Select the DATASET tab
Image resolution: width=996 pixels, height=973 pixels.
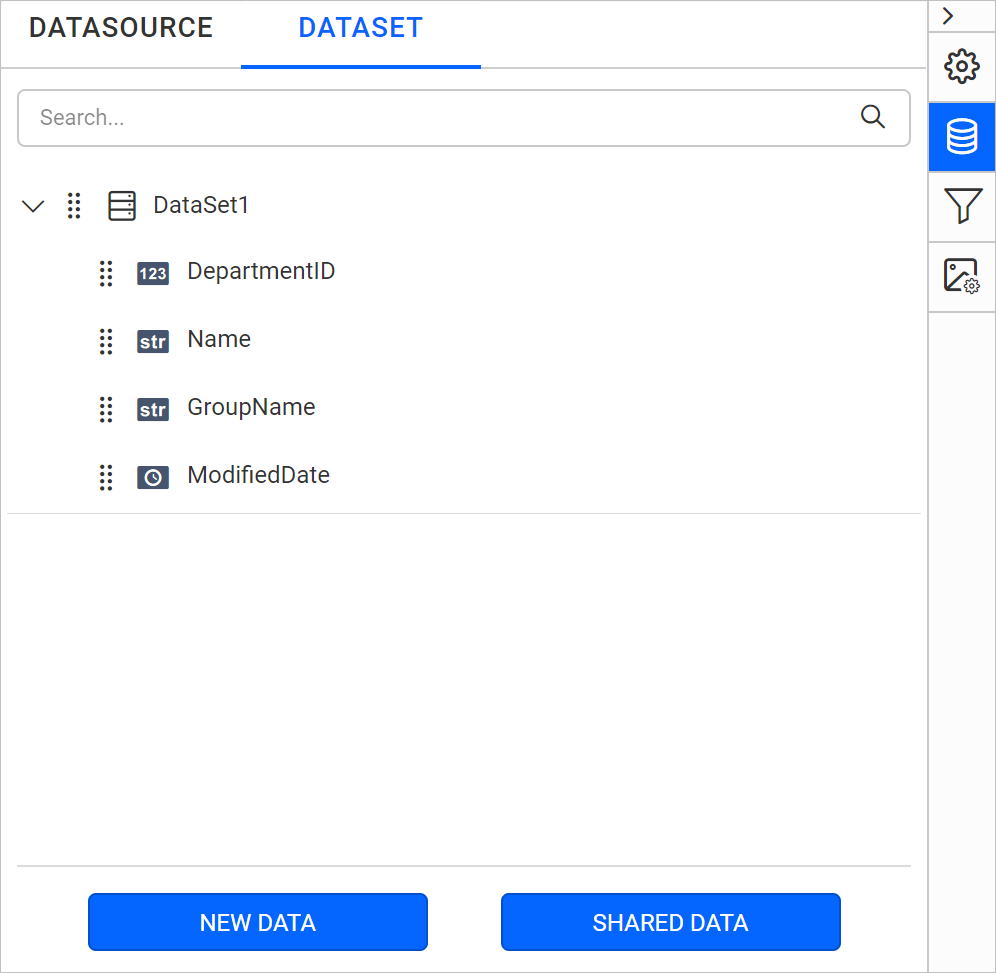point(360,28)
